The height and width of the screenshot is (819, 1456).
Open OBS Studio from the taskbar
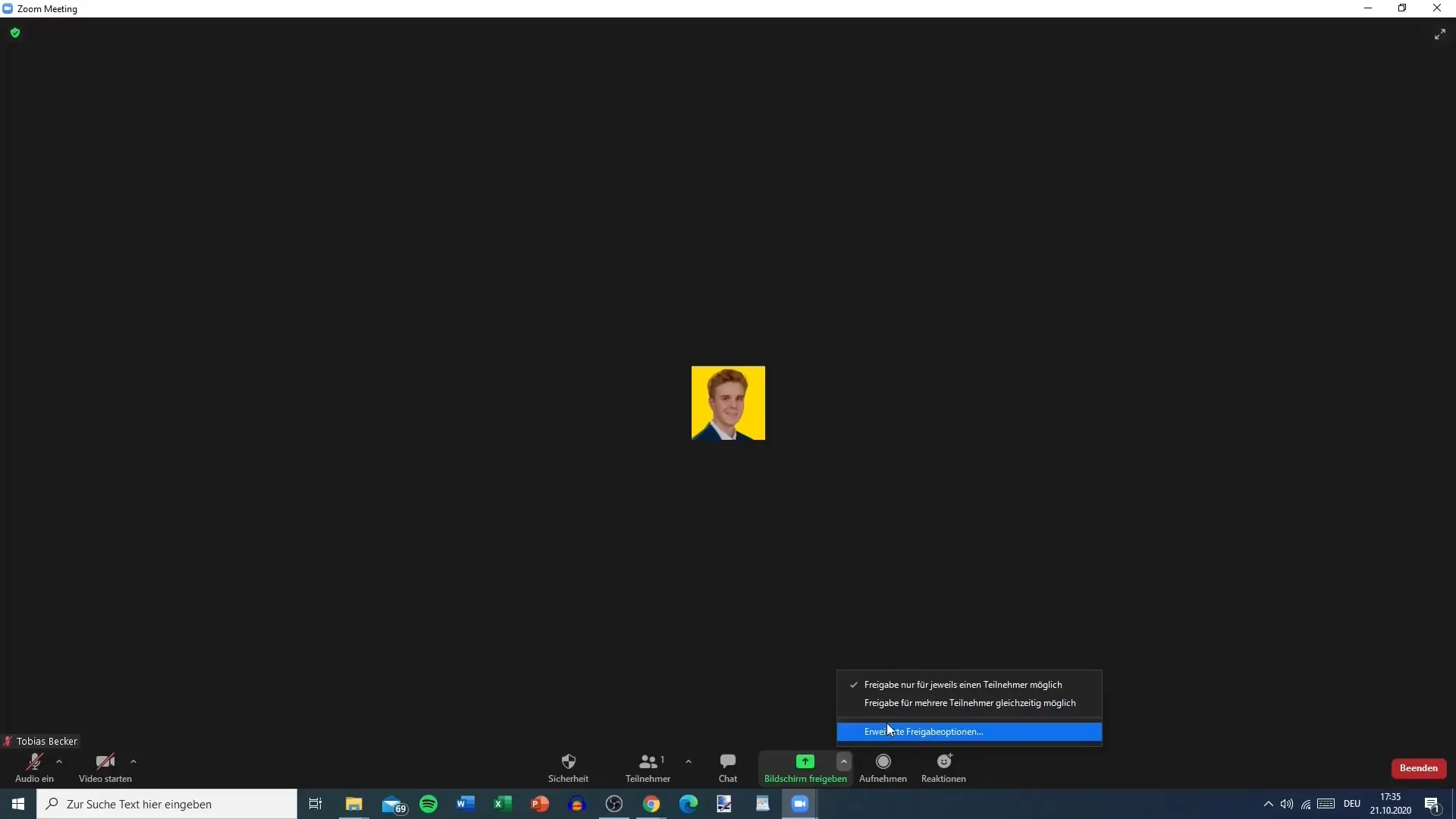(x=614, y=804)
